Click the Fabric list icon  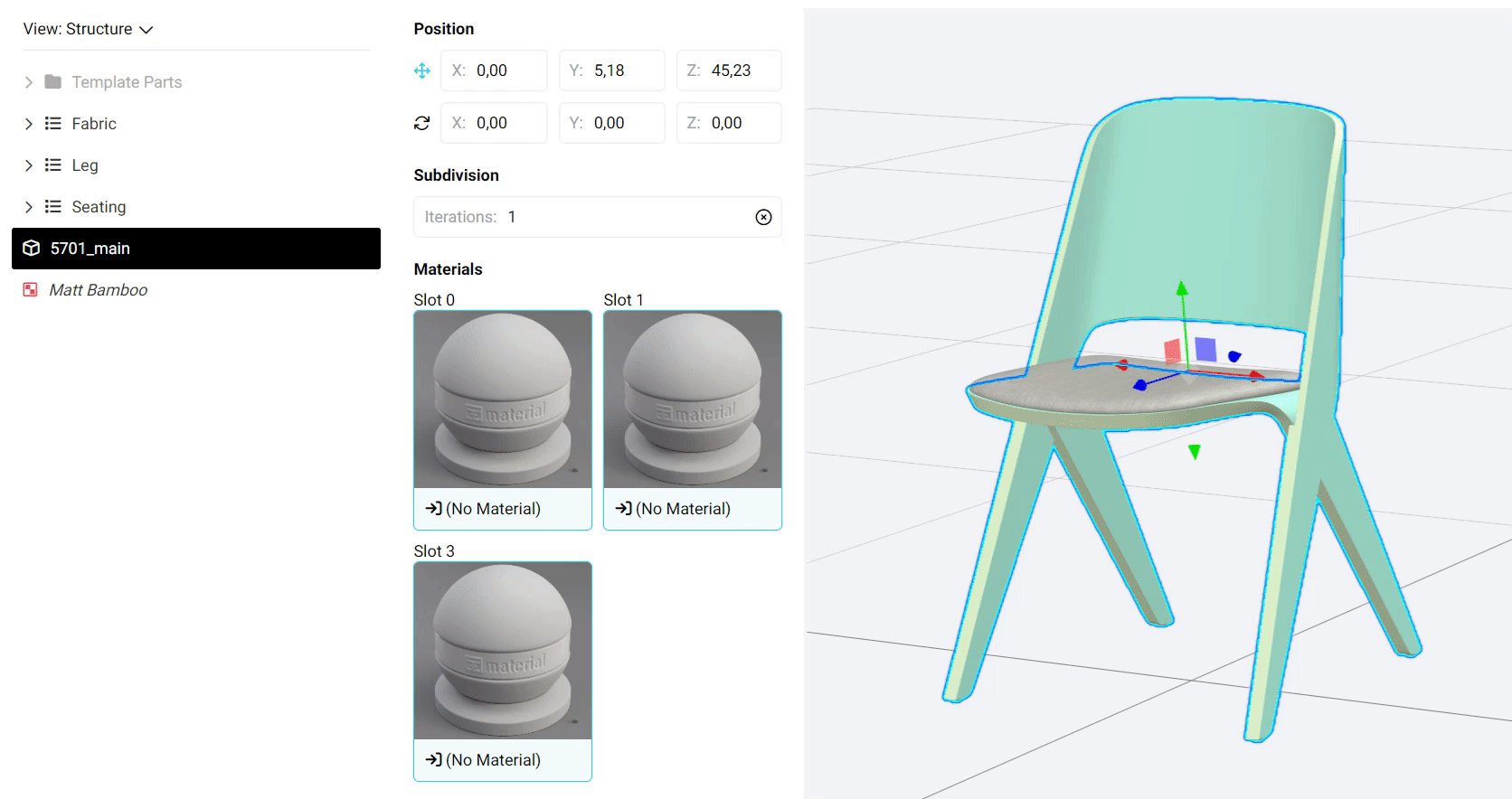pos(53,124)
